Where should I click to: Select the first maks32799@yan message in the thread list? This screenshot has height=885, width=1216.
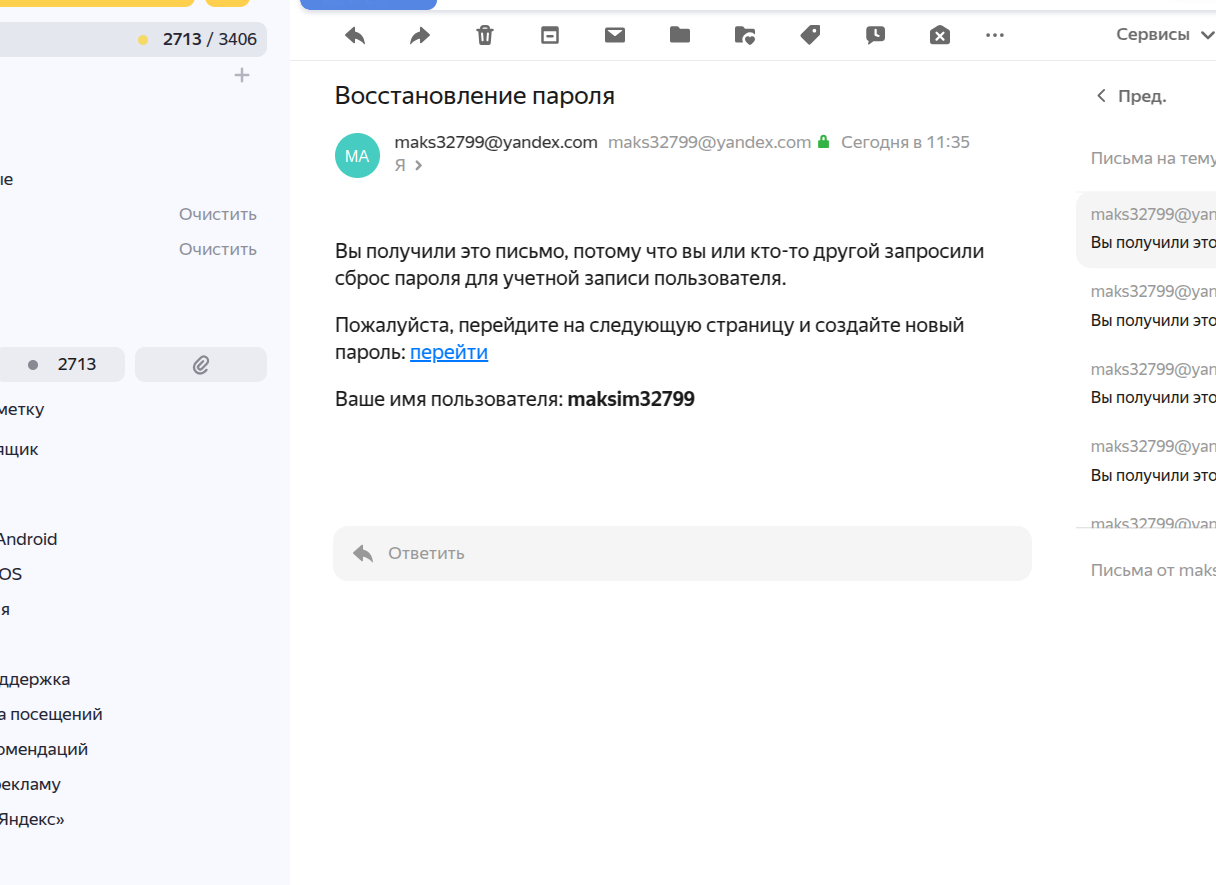1152,228
